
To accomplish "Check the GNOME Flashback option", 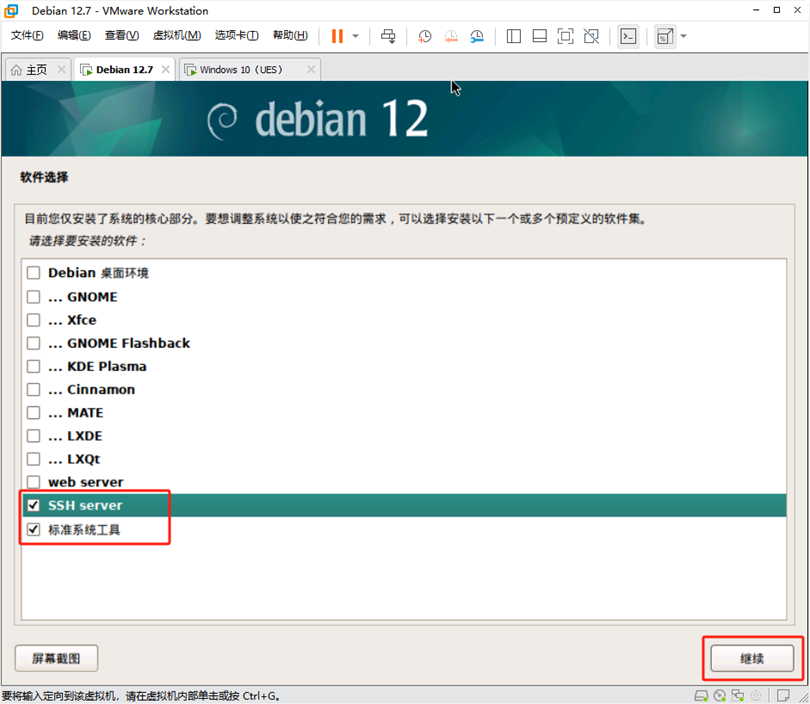I will click(x=34, y=343).
